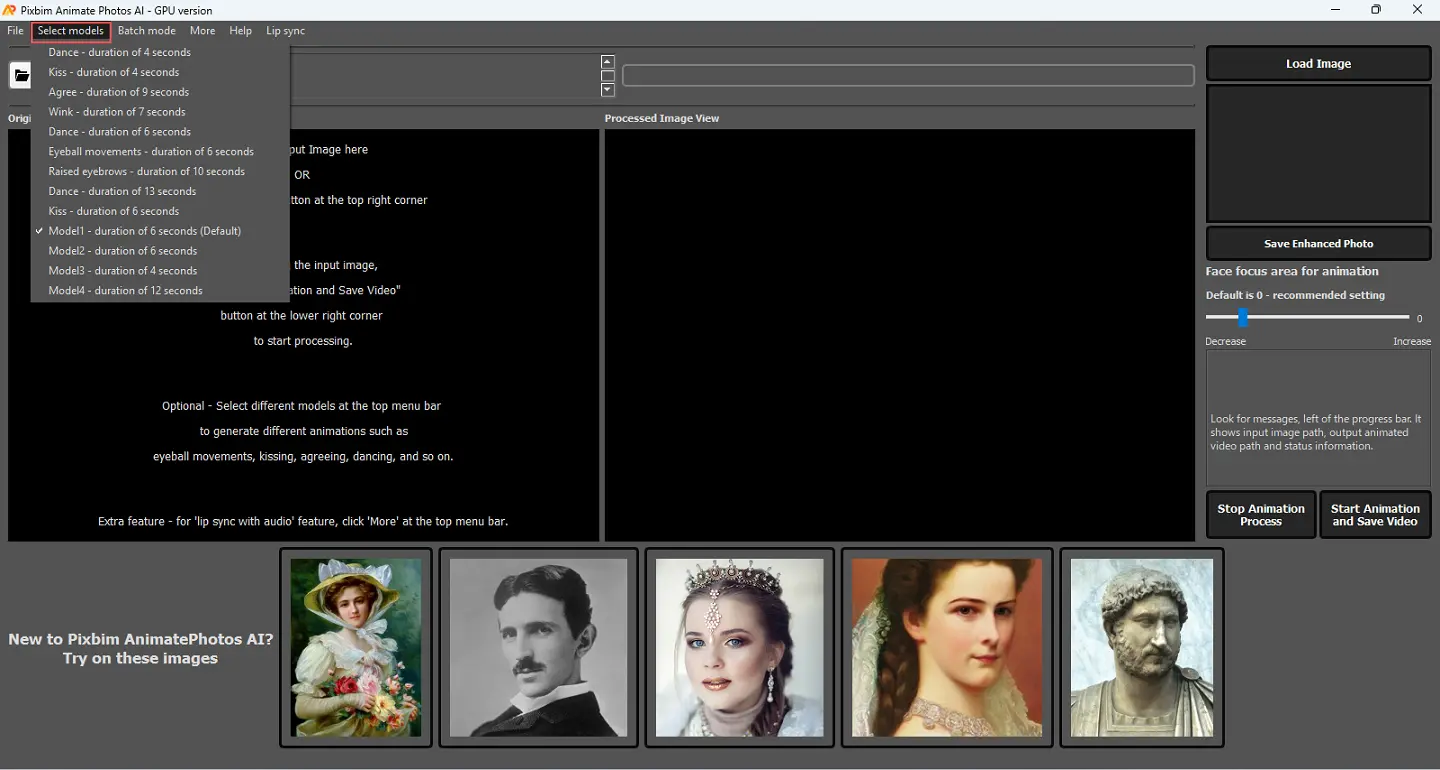Image resolution: width=1440 pixels, height=770 pixels.
Task: Click Save Enhanced Photo
Action: 1318,244
